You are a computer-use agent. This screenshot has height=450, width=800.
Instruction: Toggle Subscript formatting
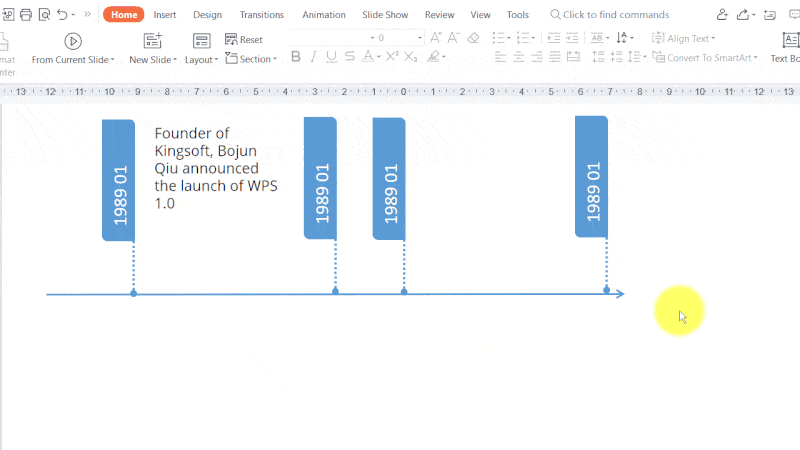[411, 57]
